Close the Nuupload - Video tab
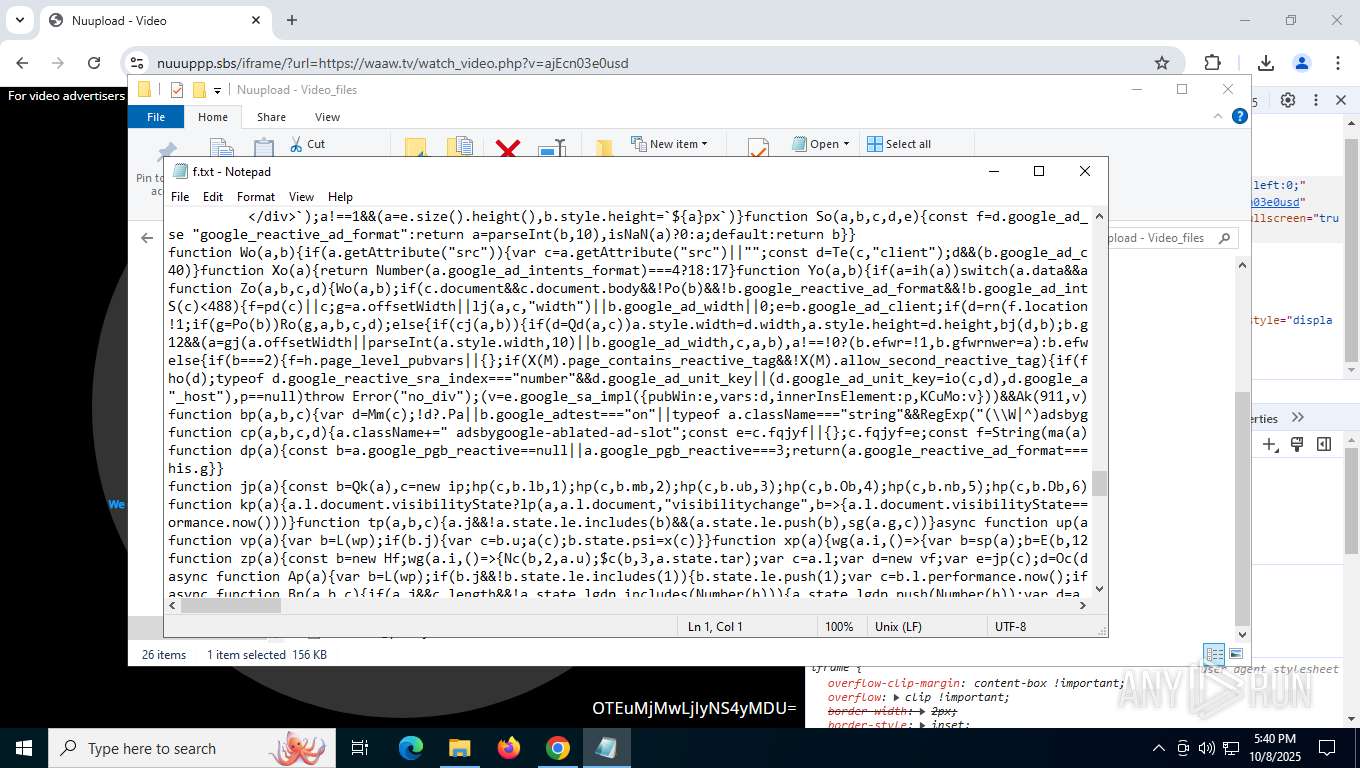This screenshot has width=1360, height=768. (x=256, y=20)
